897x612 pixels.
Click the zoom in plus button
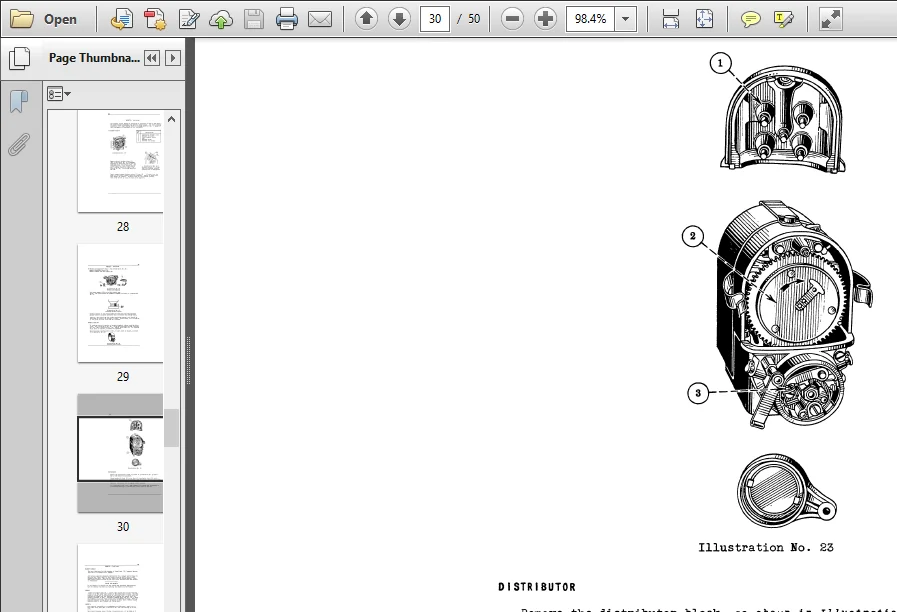[545, 19]
